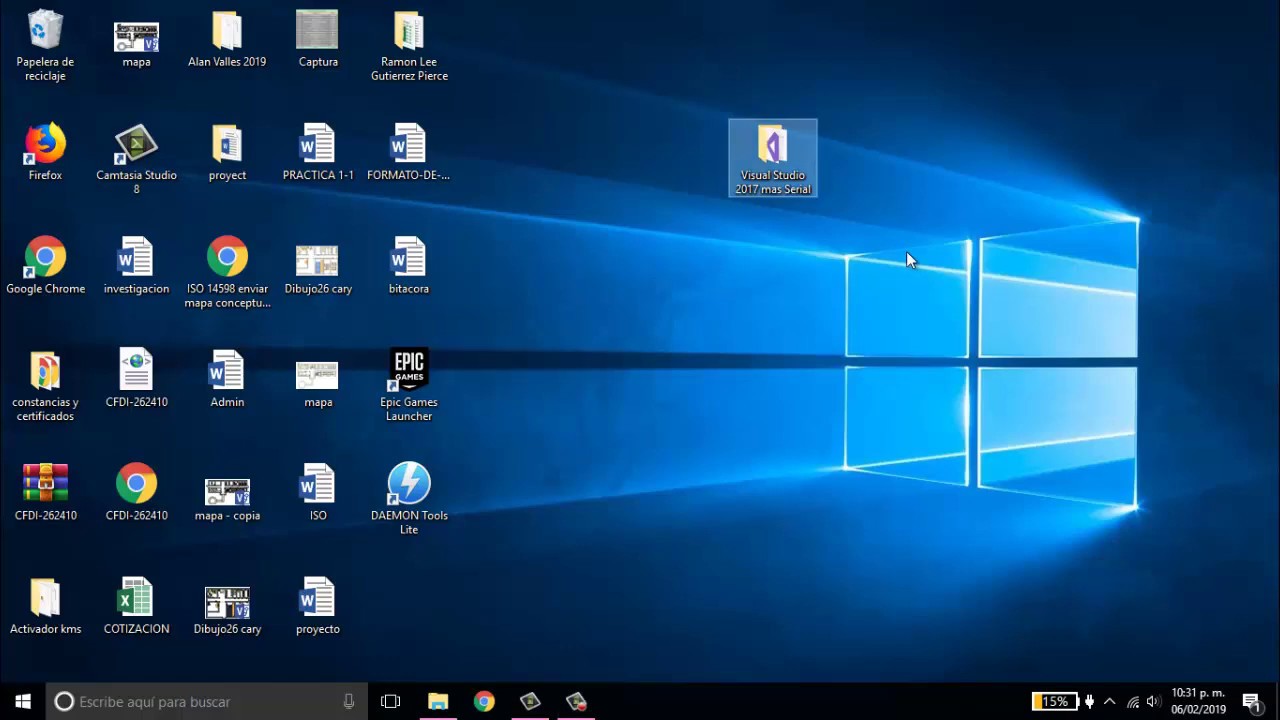
Task: Expand the hidden tray icons chevron
Action: point(1109,701)
